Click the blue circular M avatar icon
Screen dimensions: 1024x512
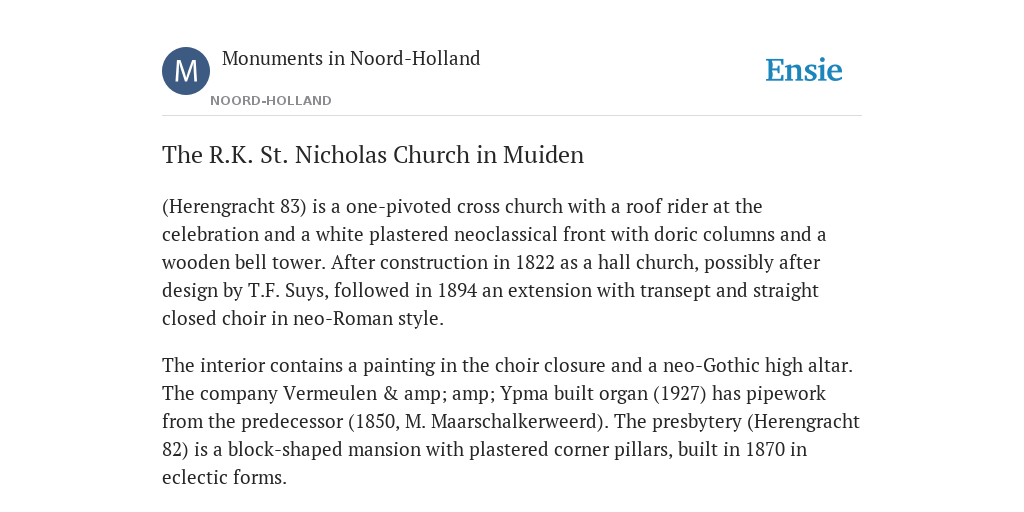[x=186, y=71]
